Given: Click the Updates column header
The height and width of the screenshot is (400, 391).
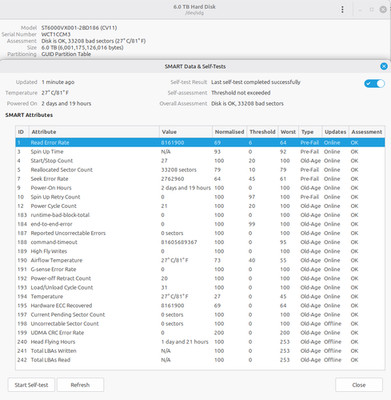Looking at the screenshot, I should (335, 132).
